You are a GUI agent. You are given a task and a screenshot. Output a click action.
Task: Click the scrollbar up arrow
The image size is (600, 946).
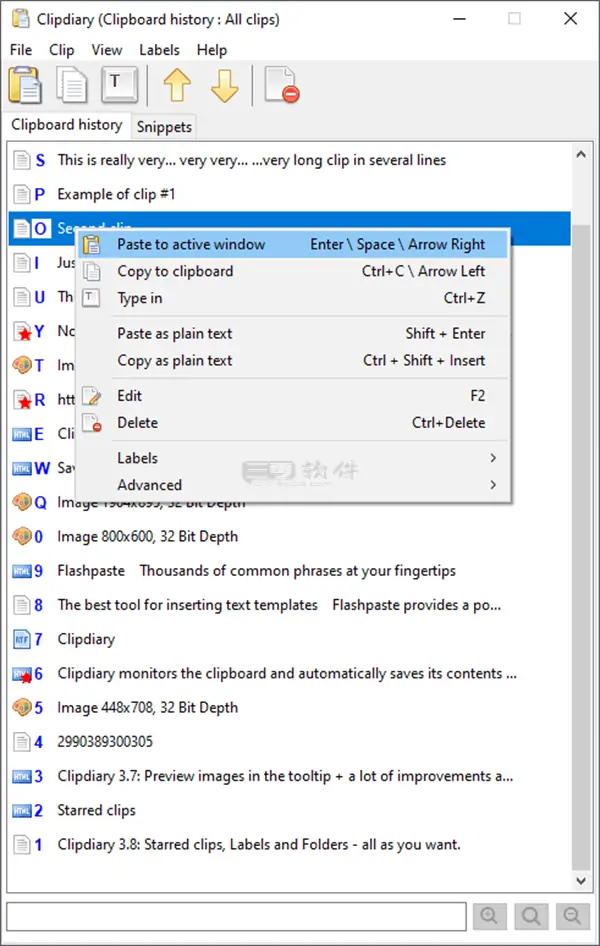[x=581, y=155]
